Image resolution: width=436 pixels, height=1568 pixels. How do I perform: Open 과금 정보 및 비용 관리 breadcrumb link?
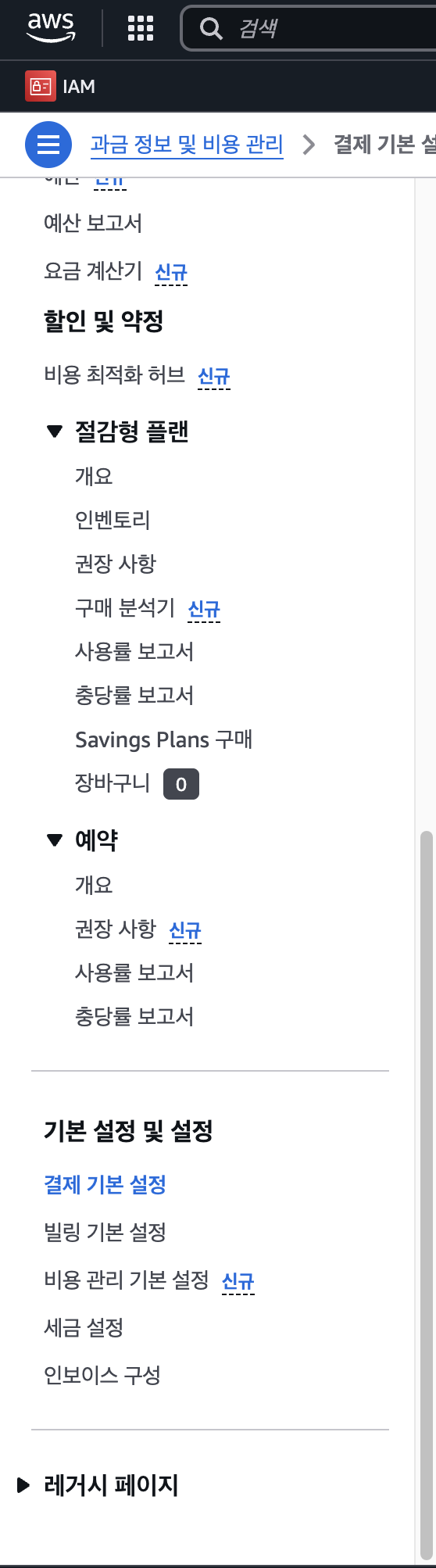pyautogui.click(x=187, y=145)
